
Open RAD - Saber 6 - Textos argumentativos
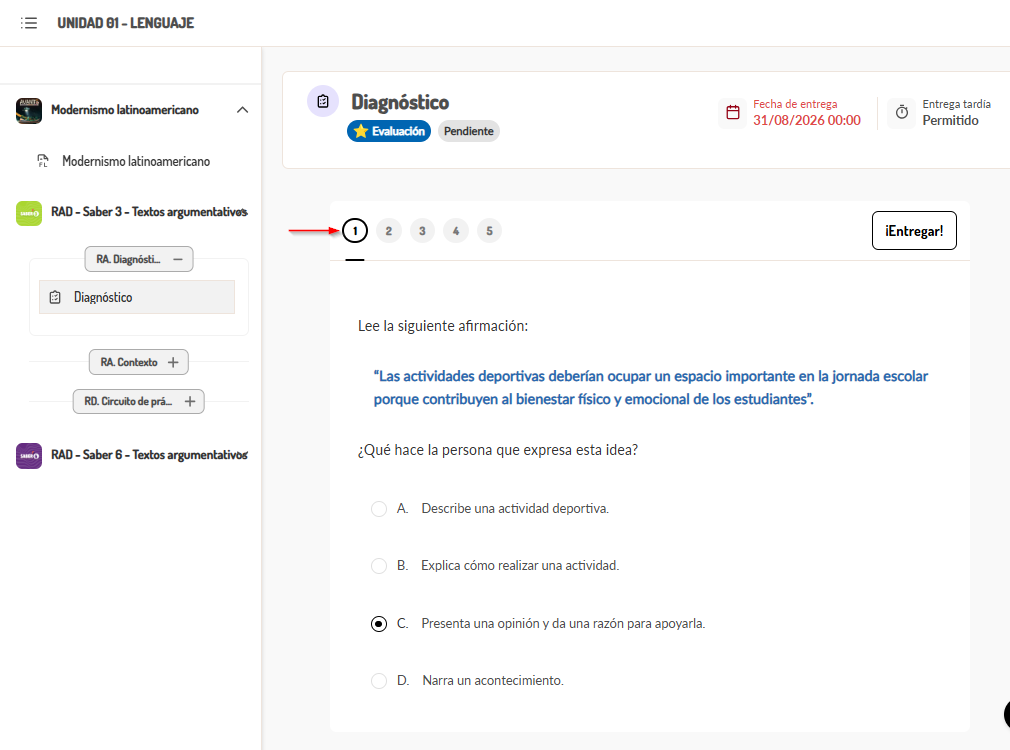pos(149,455)
